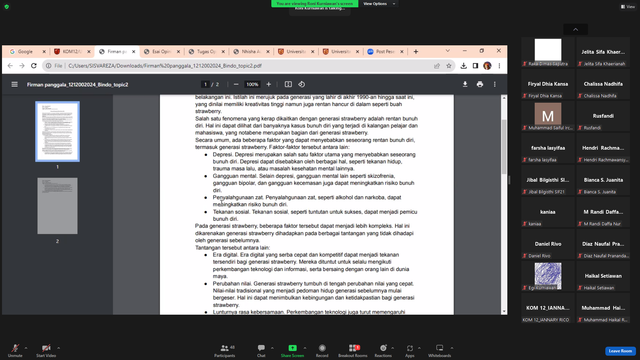Zoom out the PDF

(236, 84)
